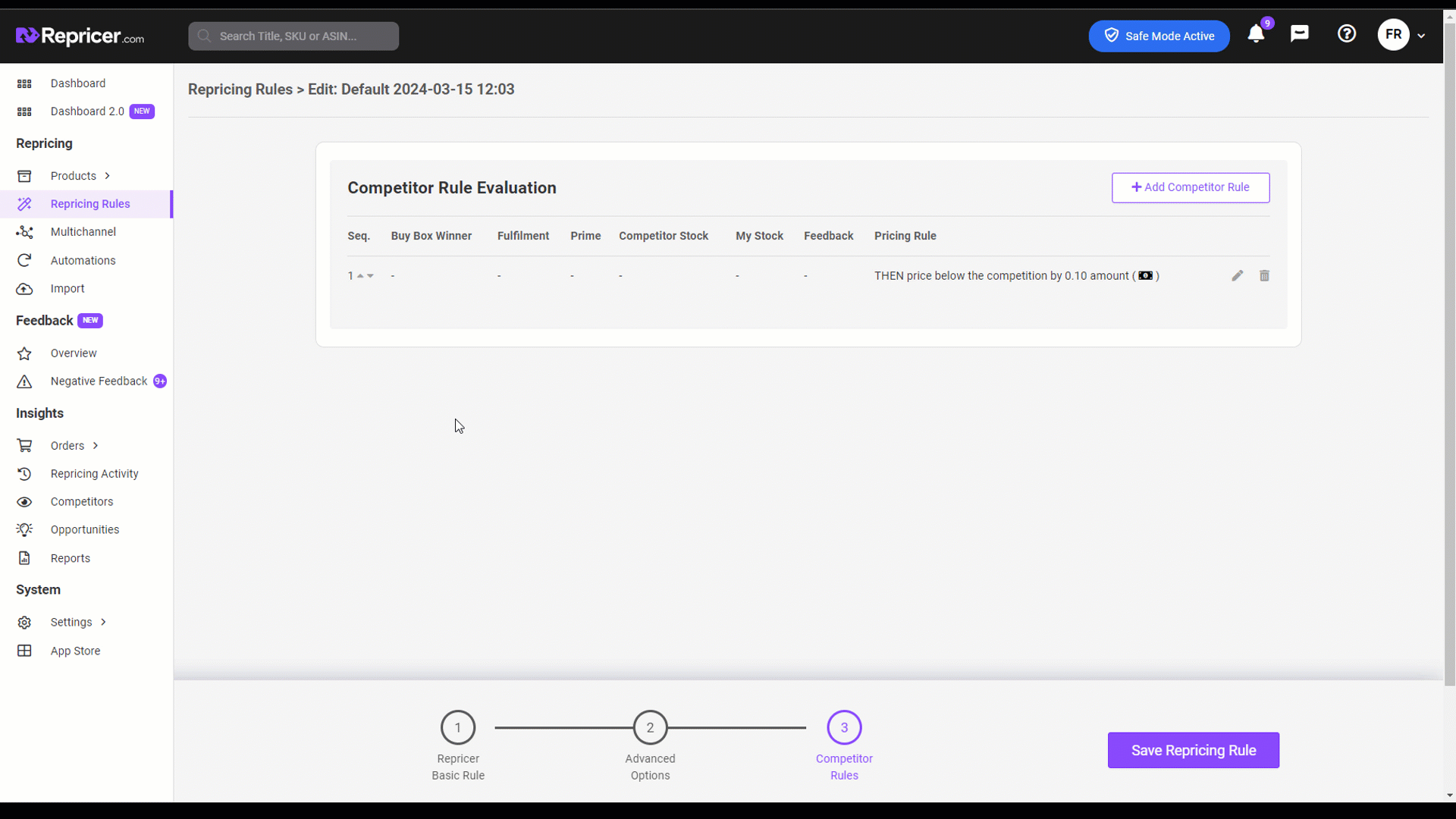Image resolution: width=1456 pixels, height=819 pixels.
Task: Click the Pricing Rule text for rule 1
Action: tap(1017, 276)
